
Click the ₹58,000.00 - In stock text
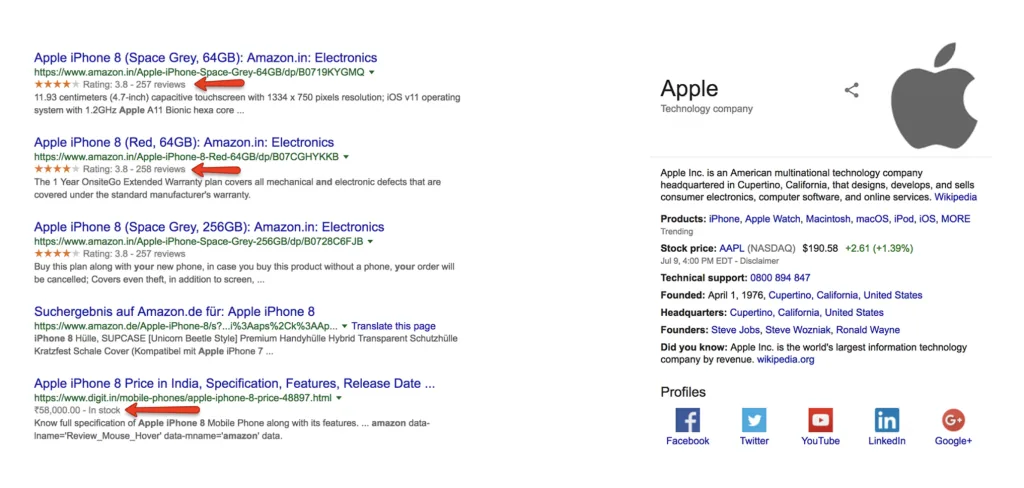[x=77, y=410]
